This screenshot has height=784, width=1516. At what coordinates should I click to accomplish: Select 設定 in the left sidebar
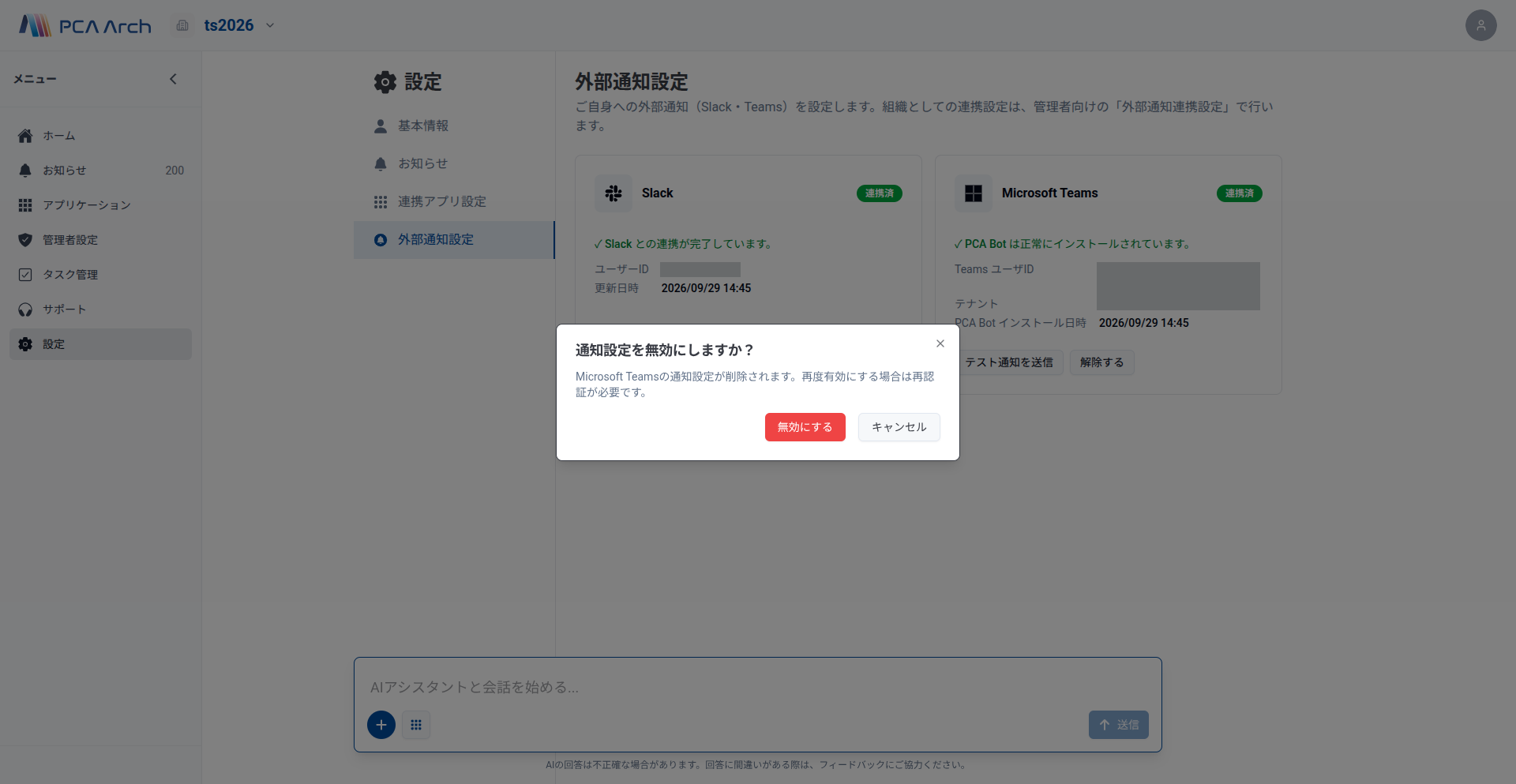(x=100, y=344)
